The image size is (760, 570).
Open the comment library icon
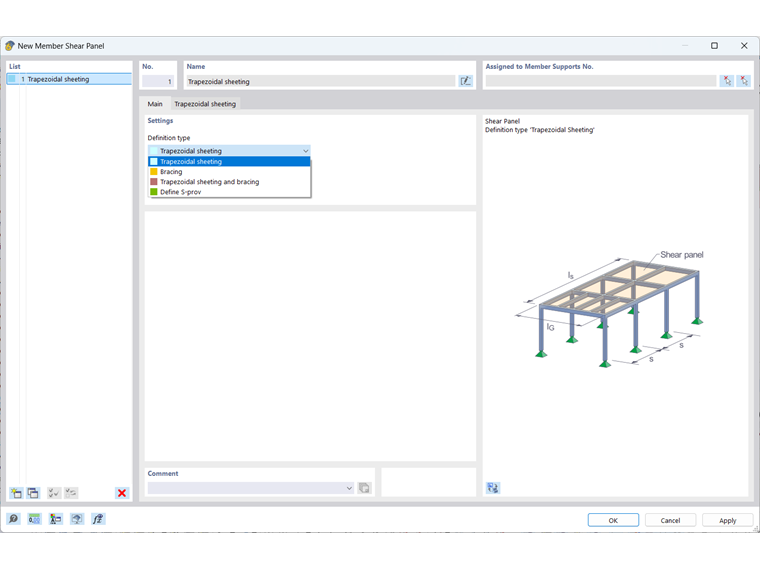[364, 488]
